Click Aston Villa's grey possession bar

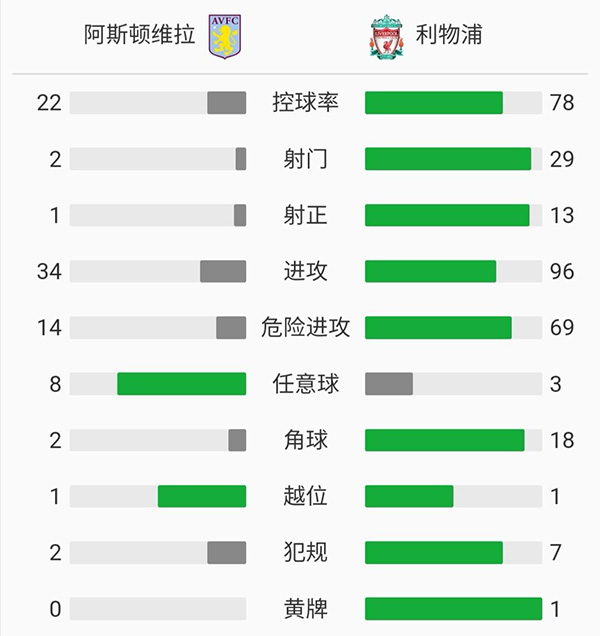[x=226, y=103]
